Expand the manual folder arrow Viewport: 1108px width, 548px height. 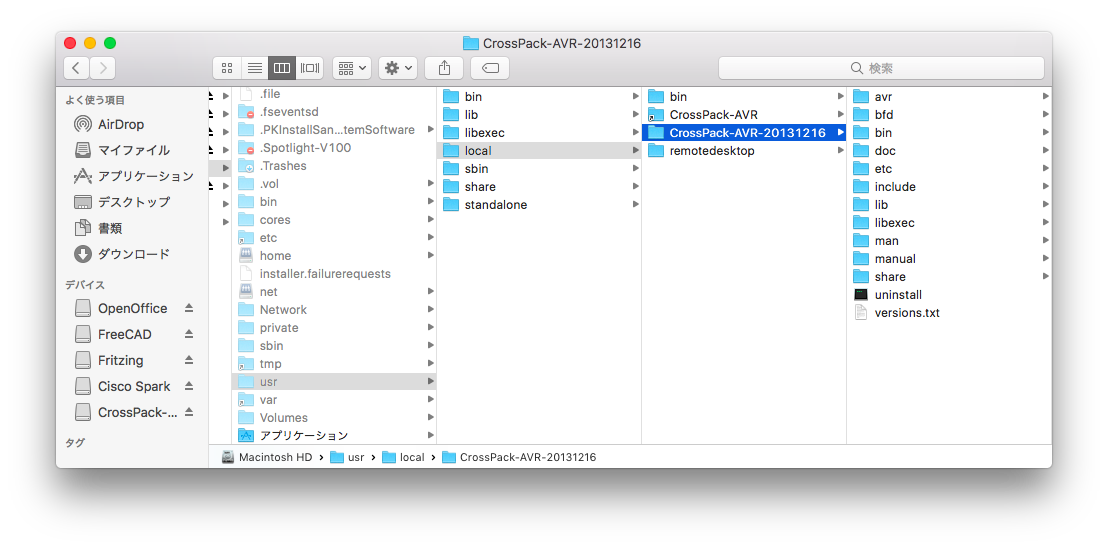(1045, 258)
